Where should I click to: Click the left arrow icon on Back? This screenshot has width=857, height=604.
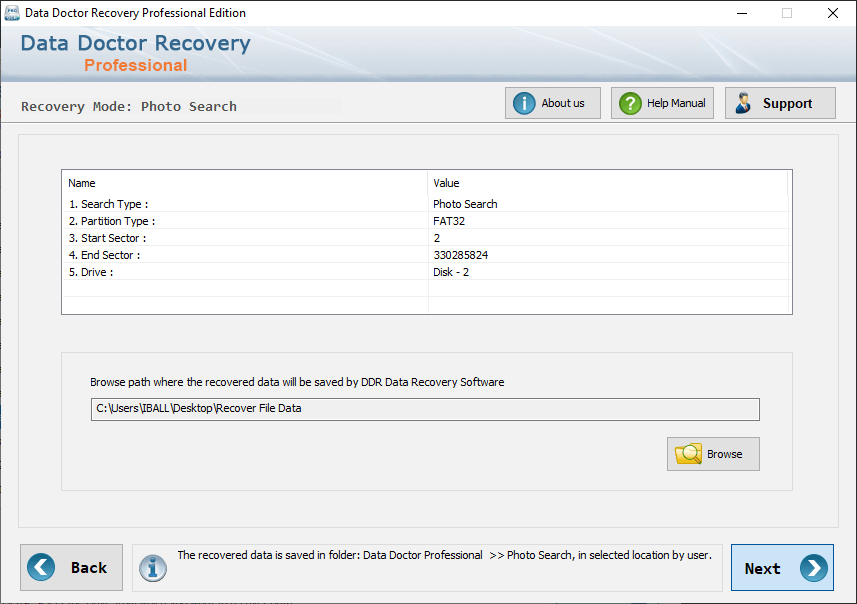[x=41, y=567]
